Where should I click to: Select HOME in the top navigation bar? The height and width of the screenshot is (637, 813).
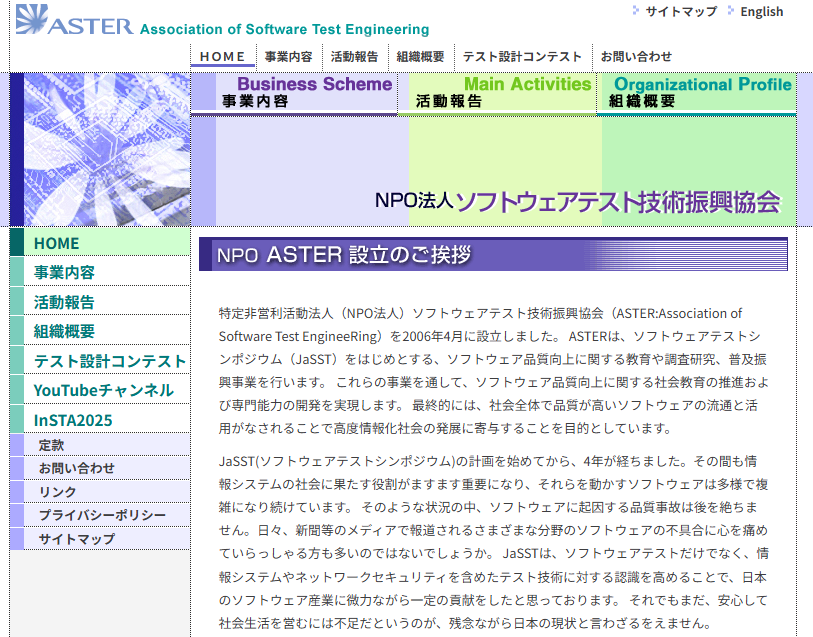click(222, 56)
